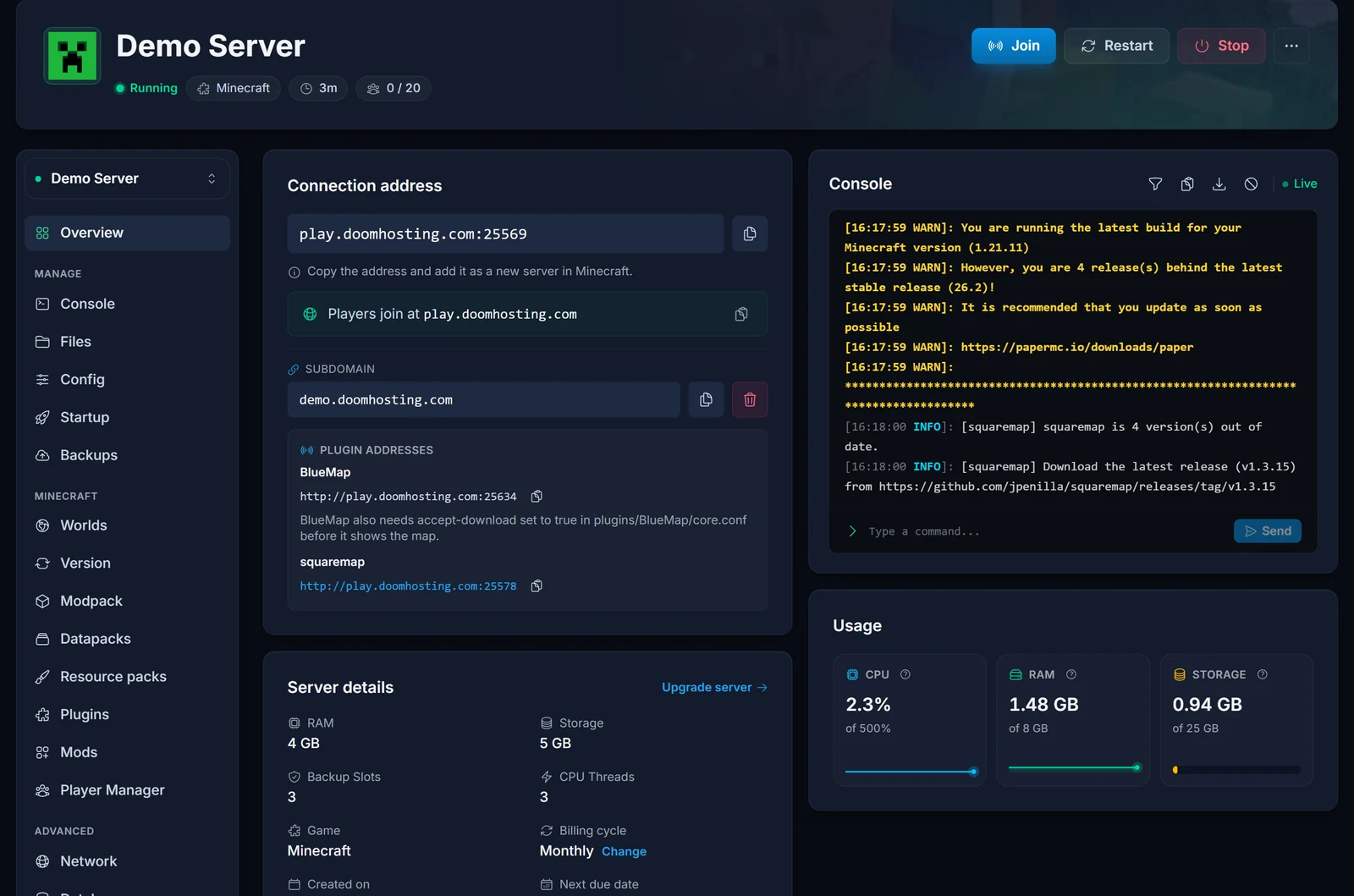This screenshot has height=896, width=1354.
Task: Click the Join server button
Action: coord(1014,46)
